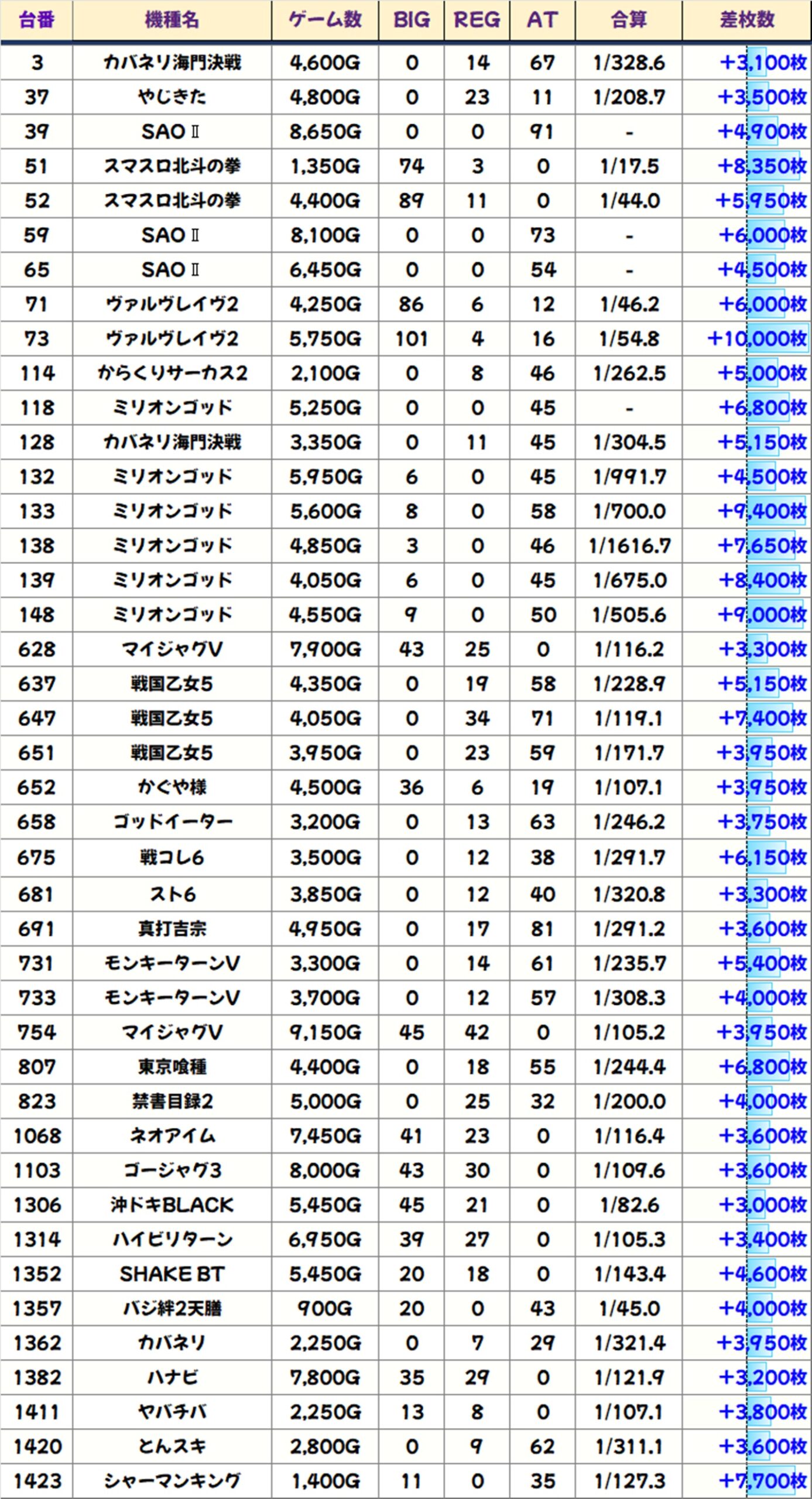Click 戦国乙女5 in machine 647's row
This screenshot has height=1499, width=812.
(172, 718)
